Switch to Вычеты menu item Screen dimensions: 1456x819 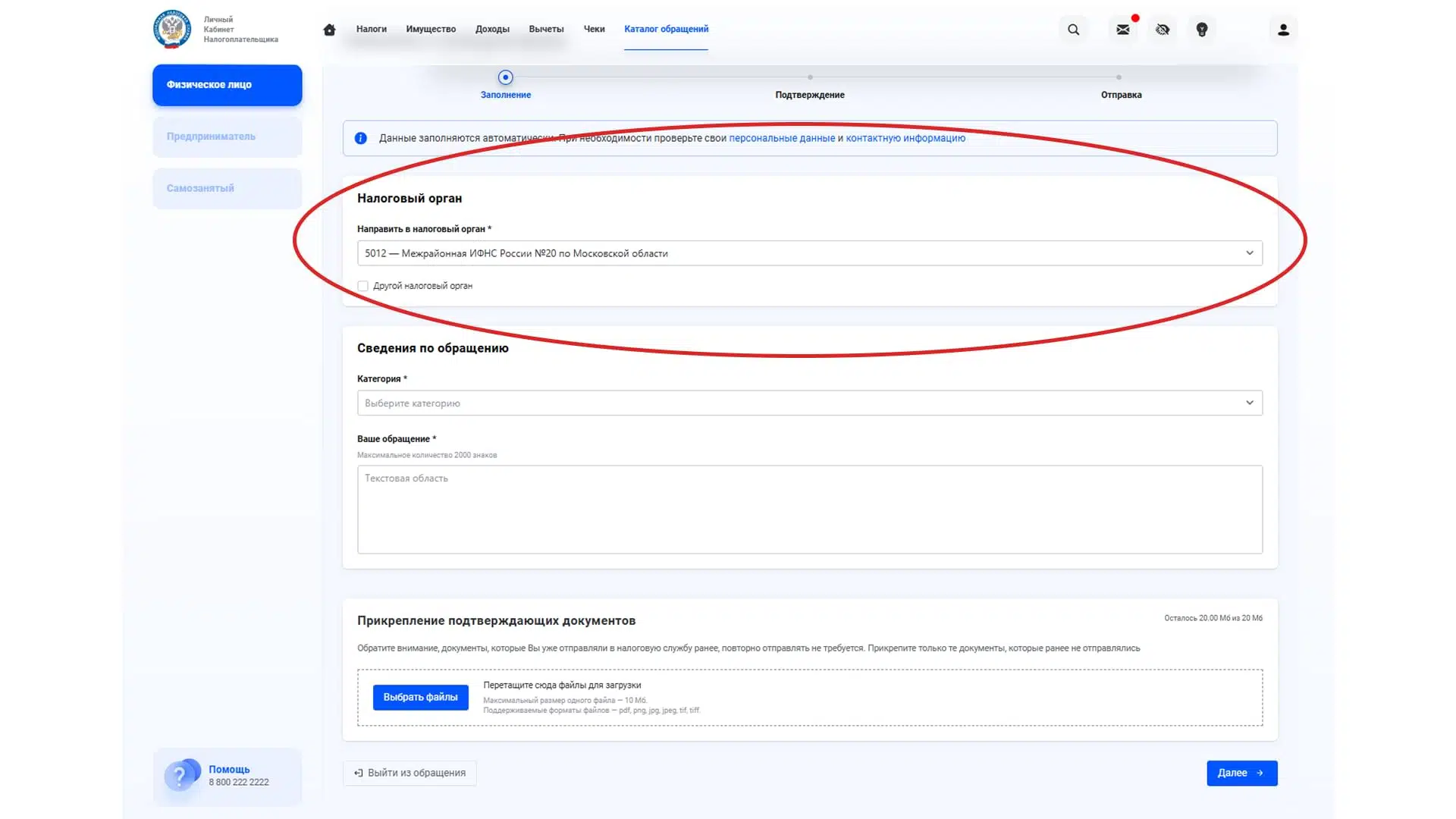pyautogui.click(x=546, y=29)
